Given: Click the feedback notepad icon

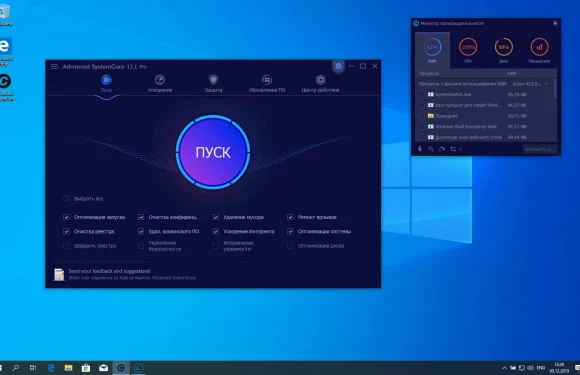Looking at the screenshot, I should pos(59,274).
